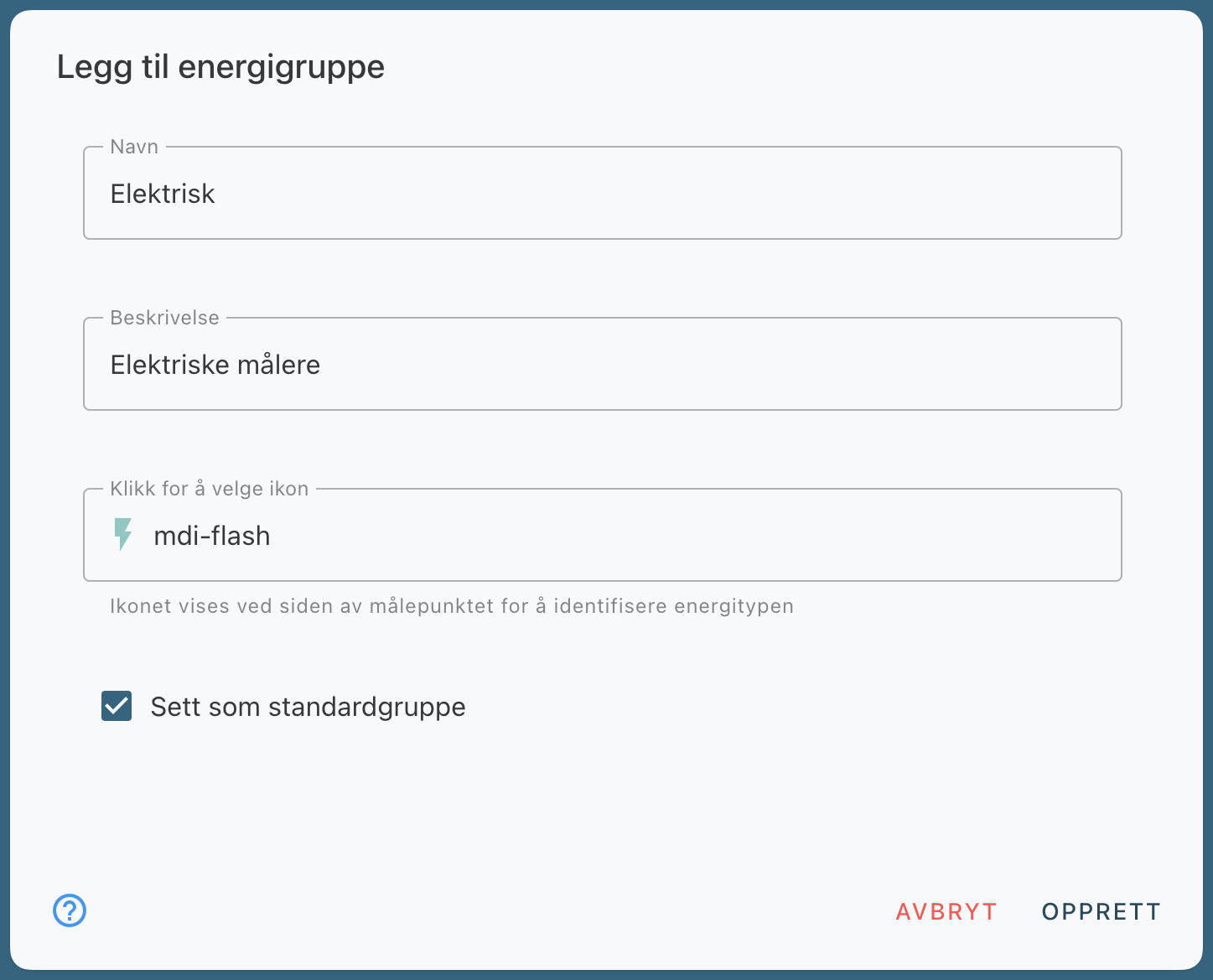
Task: Click the 'Sett som standardgruppe' label text
Action: (308, 707)
